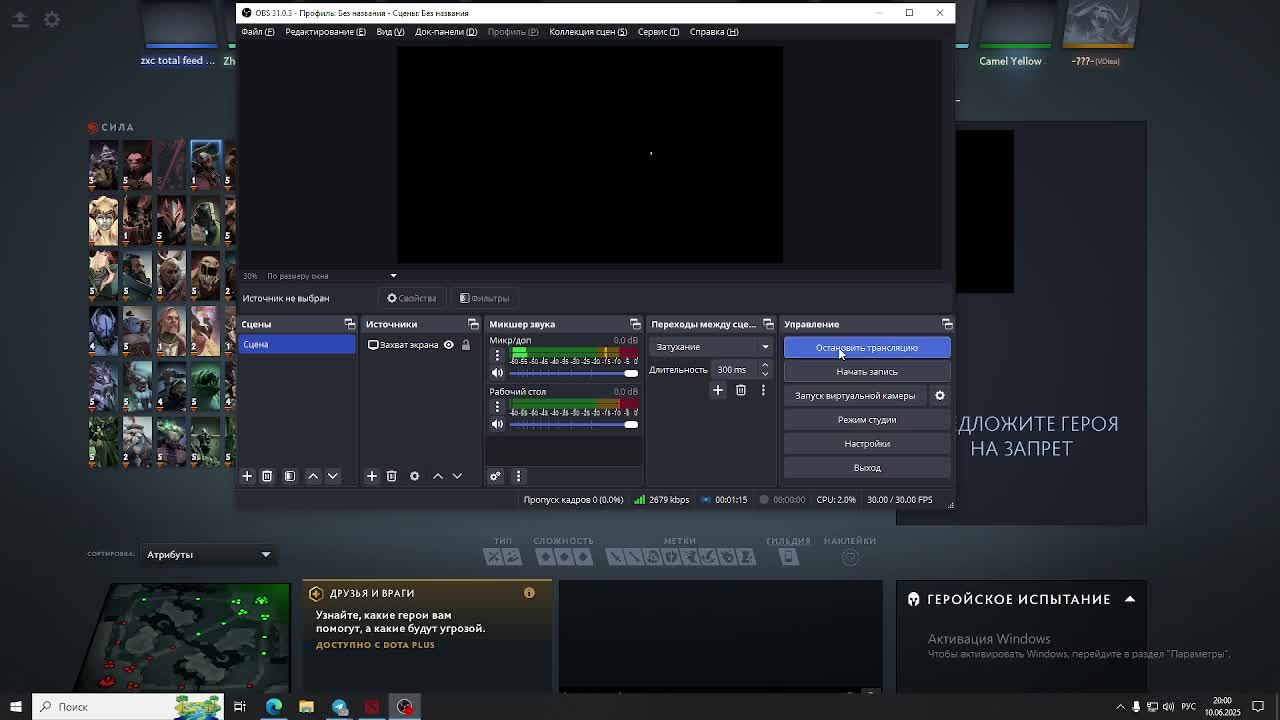Image resolution: width=1280 pixels, height=720 pixels.
Task: Open audio mixer bottom three-dot menu
Action: [518, 476]
